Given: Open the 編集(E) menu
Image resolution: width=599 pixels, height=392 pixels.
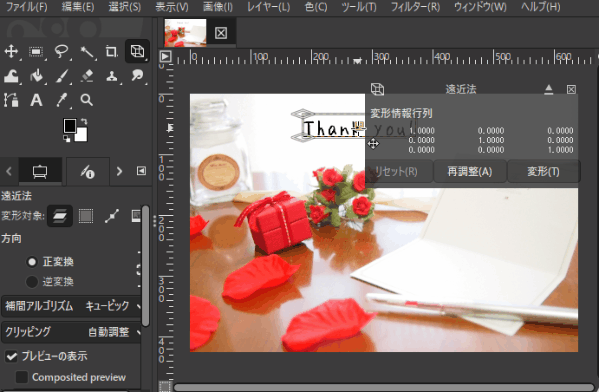Looking at the screenshot, I should pos(78,7).
